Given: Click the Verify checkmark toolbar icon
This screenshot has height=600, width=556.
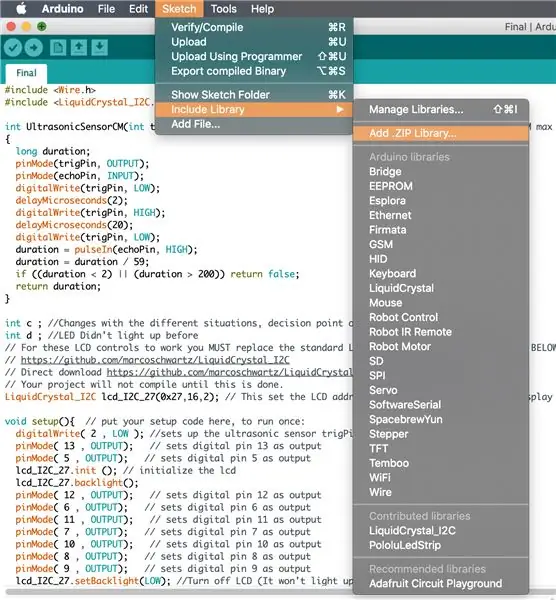Looking at the screenshot, I should point(13,48).
